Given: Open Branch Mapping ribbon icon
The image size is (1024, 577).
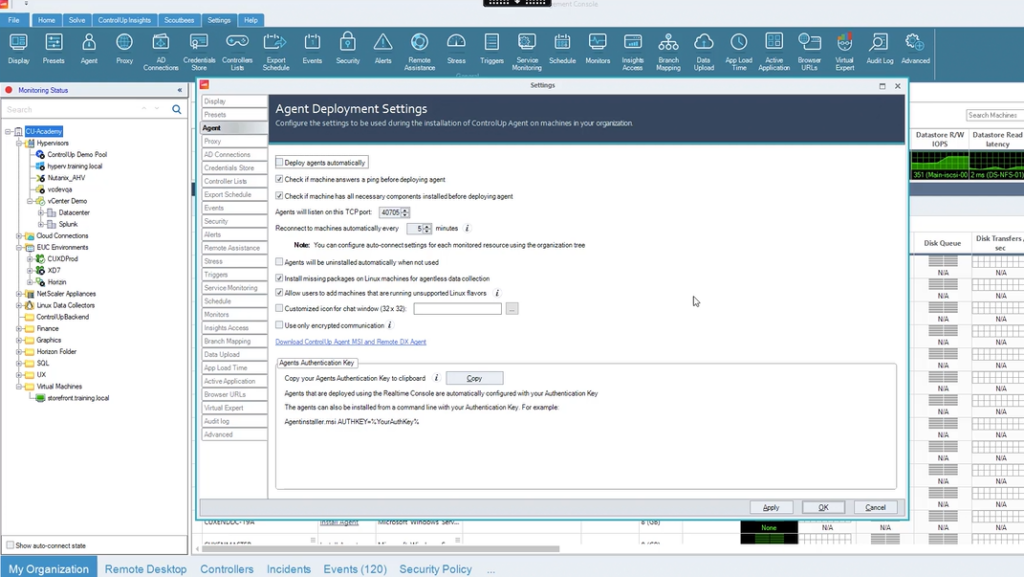Looking at the screenshot, I should click(668, 52).
